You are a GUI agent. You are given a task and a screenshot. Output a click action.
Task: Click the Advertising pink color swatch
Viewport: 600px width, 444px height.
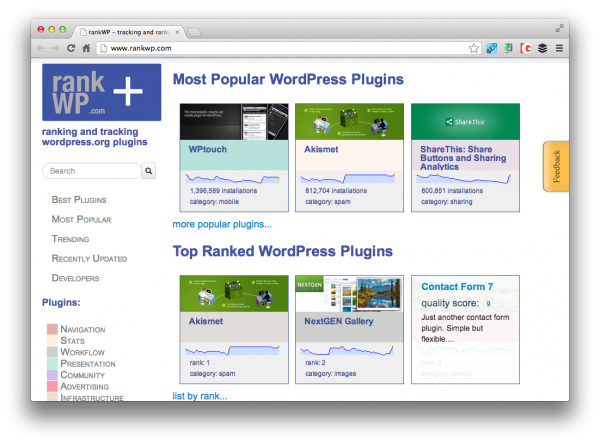pyautogui.click(x=52, y=387)
